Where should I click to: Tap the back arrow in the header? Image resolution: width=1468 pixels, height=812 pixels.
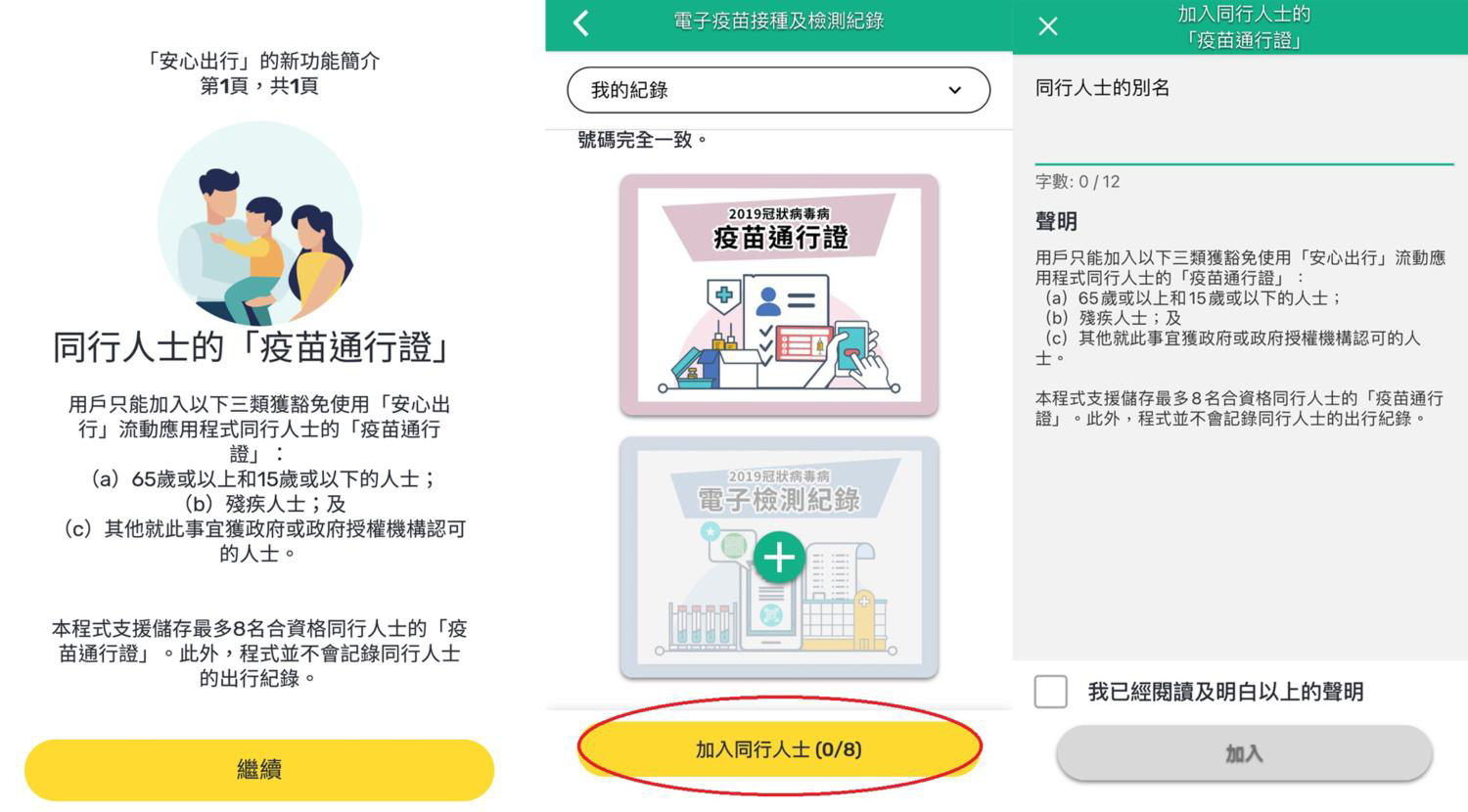tap(581, 23)
